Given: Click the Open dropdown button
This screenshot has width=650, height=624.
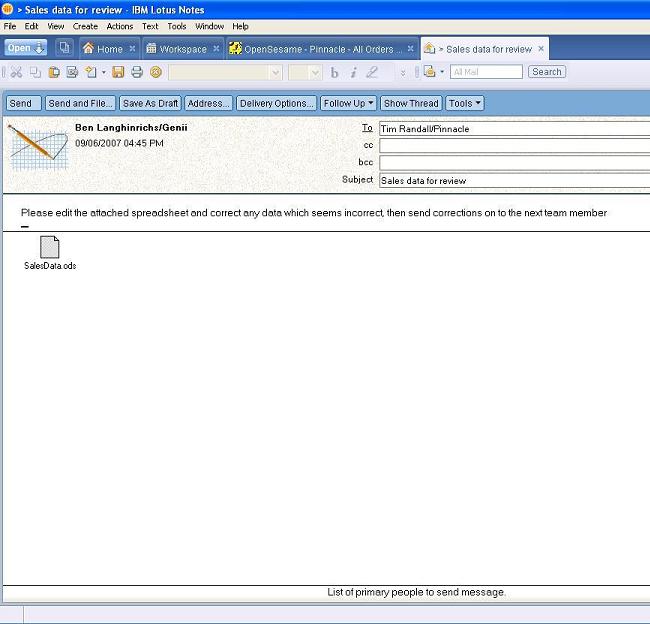Looking at the screenshot, I should (26, 48).
